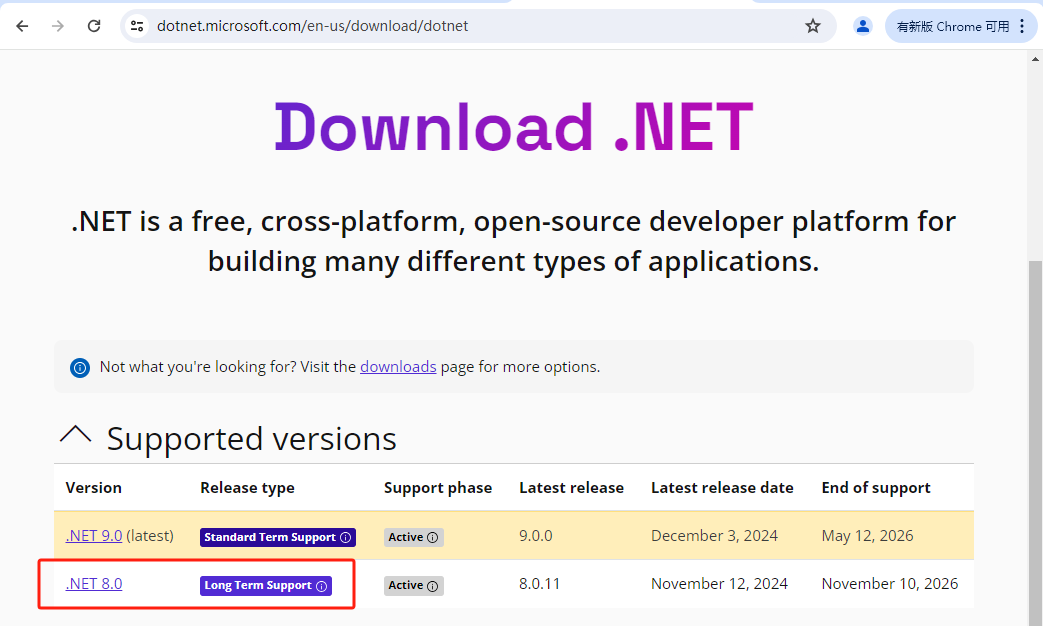This screenshot has width=1043, height=626.
Task: Click the Long Term Support badge
Action: coord(265,585)
